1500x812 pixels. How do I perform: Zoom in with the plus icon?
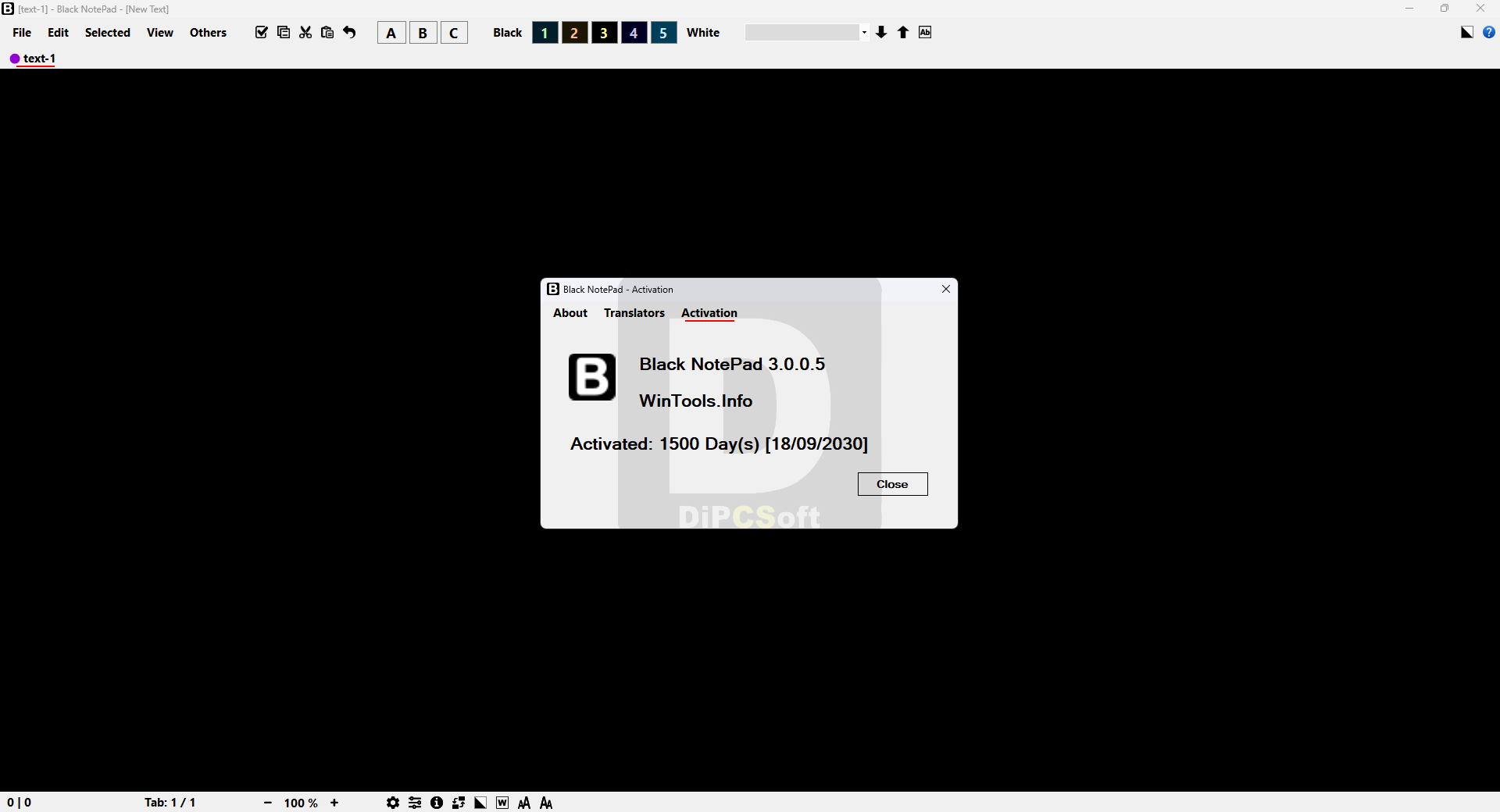click(334, 803)
